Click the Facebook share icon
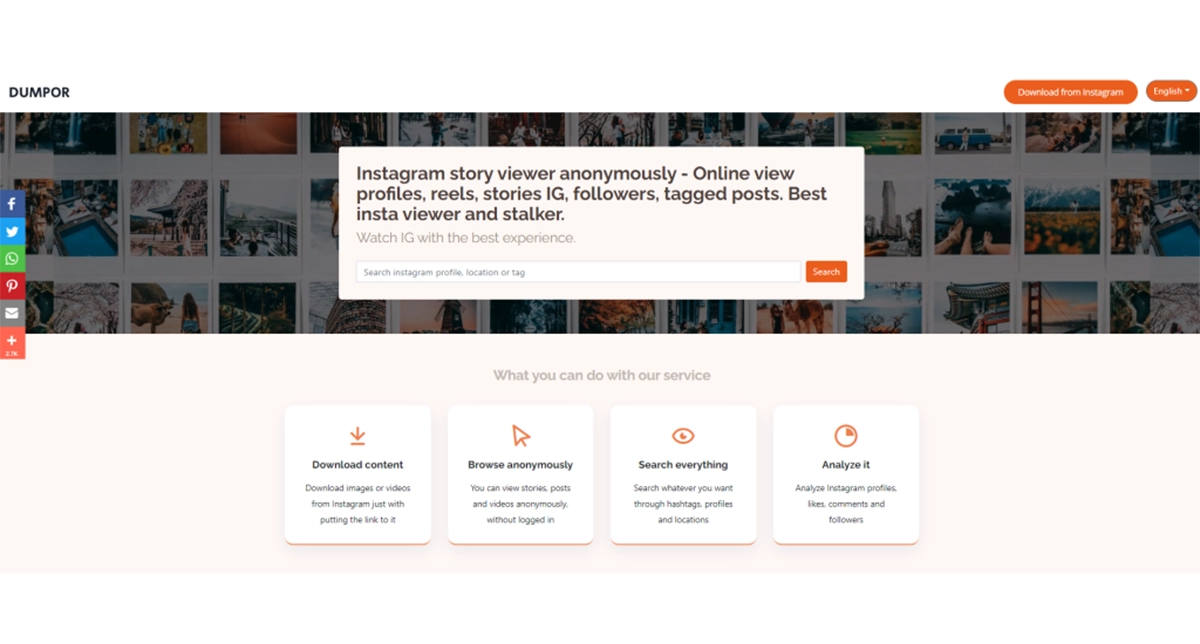 [12, 204]
